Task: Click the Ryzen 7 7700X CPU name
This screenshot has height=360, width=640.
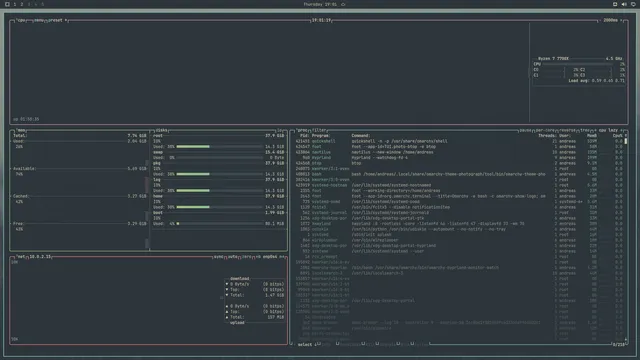Action: pyautogui.click(x=553, y=59)
